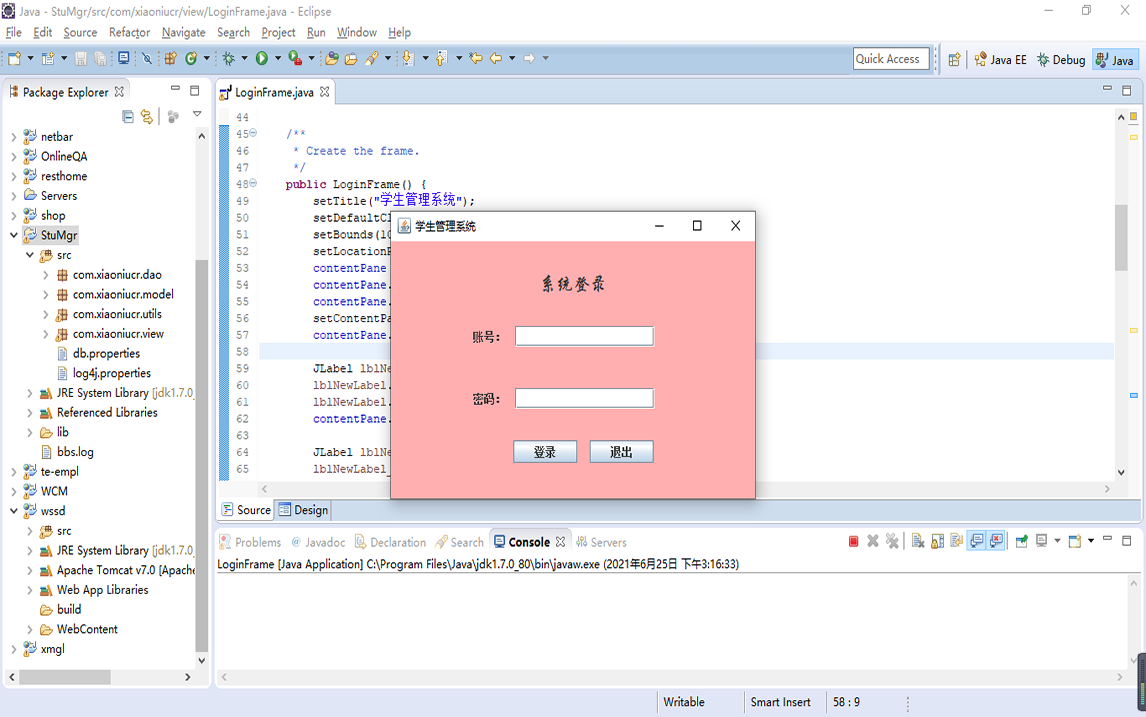Screen dimensions: 1146x717
Task: Terminate the running LoginFrame with red square
Action: click(x=853, y=542)
